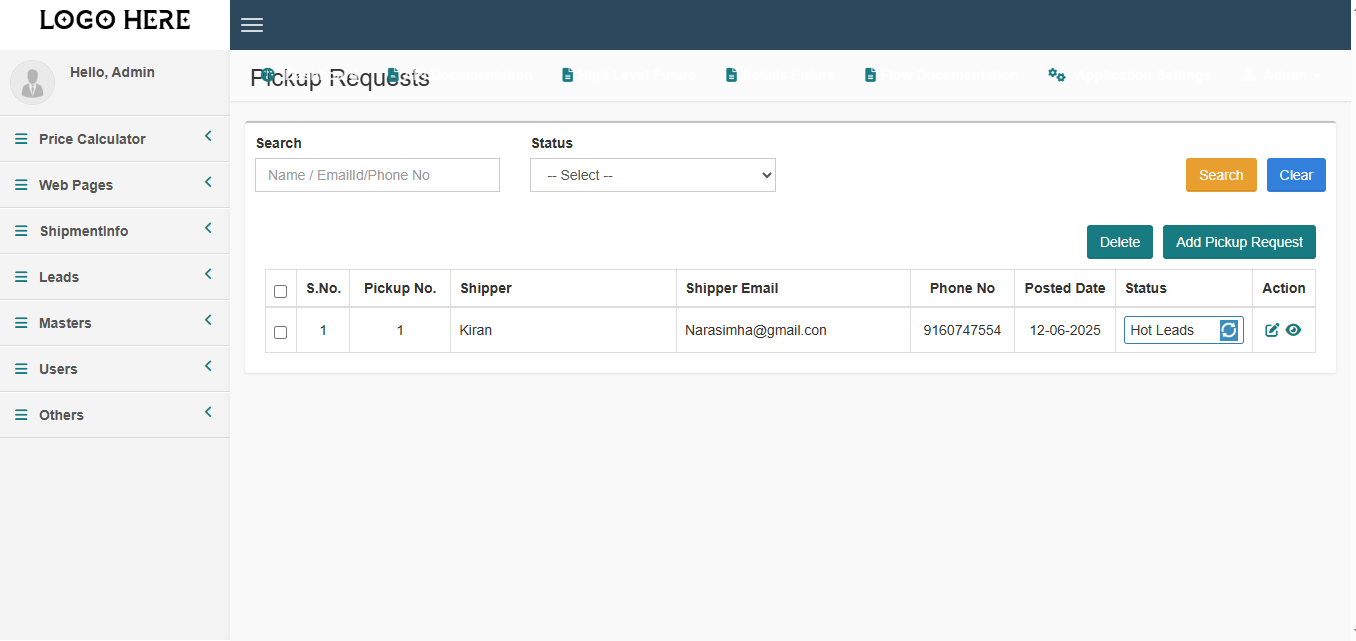Open the Users sidebar menu
1356x641 pixels.
coord(58,369)
